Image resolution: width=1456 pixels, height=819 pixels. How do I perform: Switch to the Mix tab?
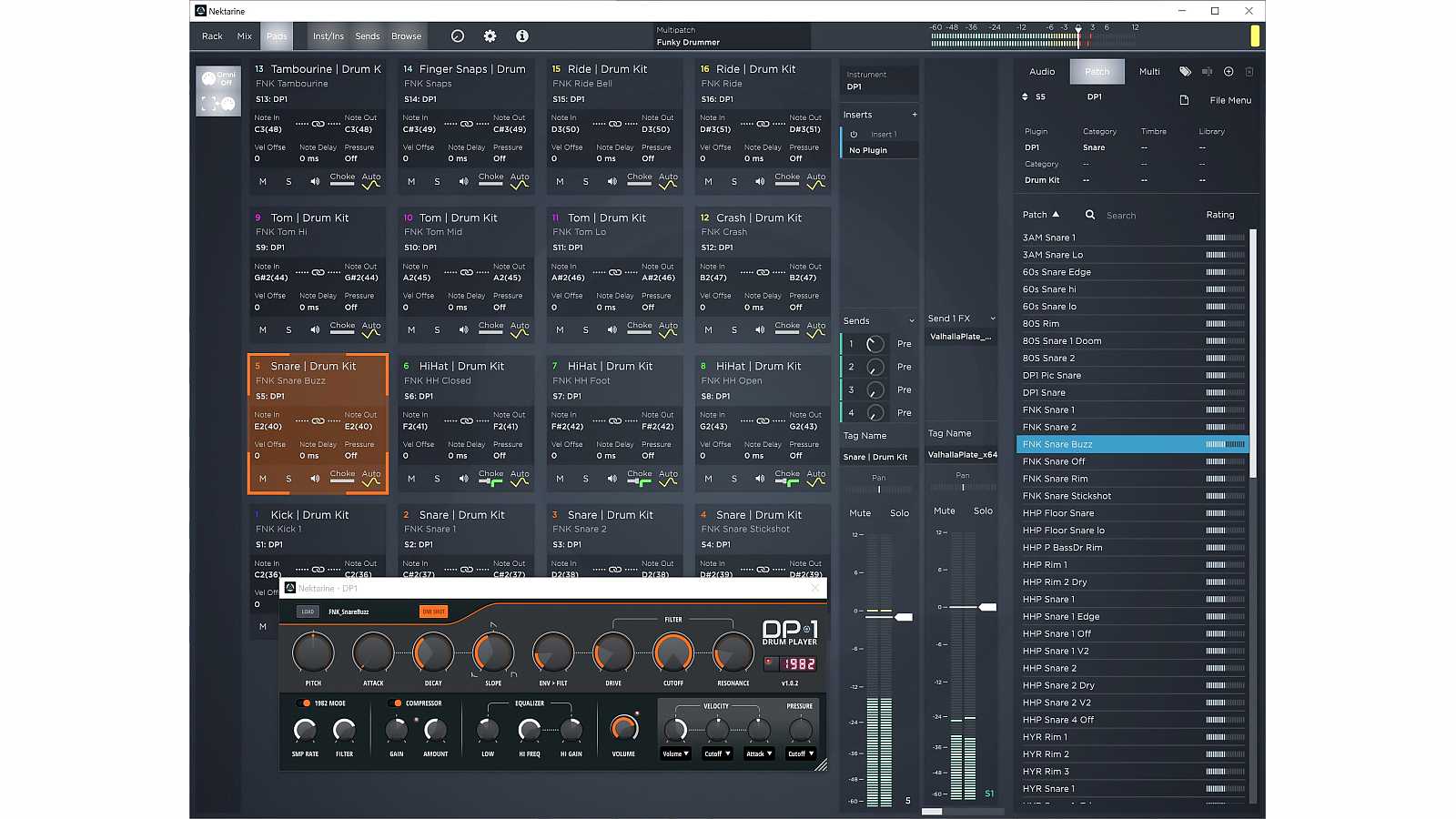245,36
